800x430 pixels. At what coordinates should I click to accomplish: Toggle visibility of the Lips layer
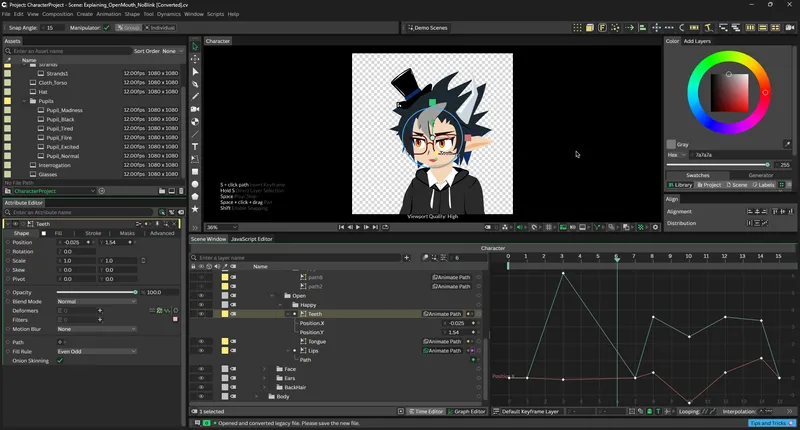(201, 351)
